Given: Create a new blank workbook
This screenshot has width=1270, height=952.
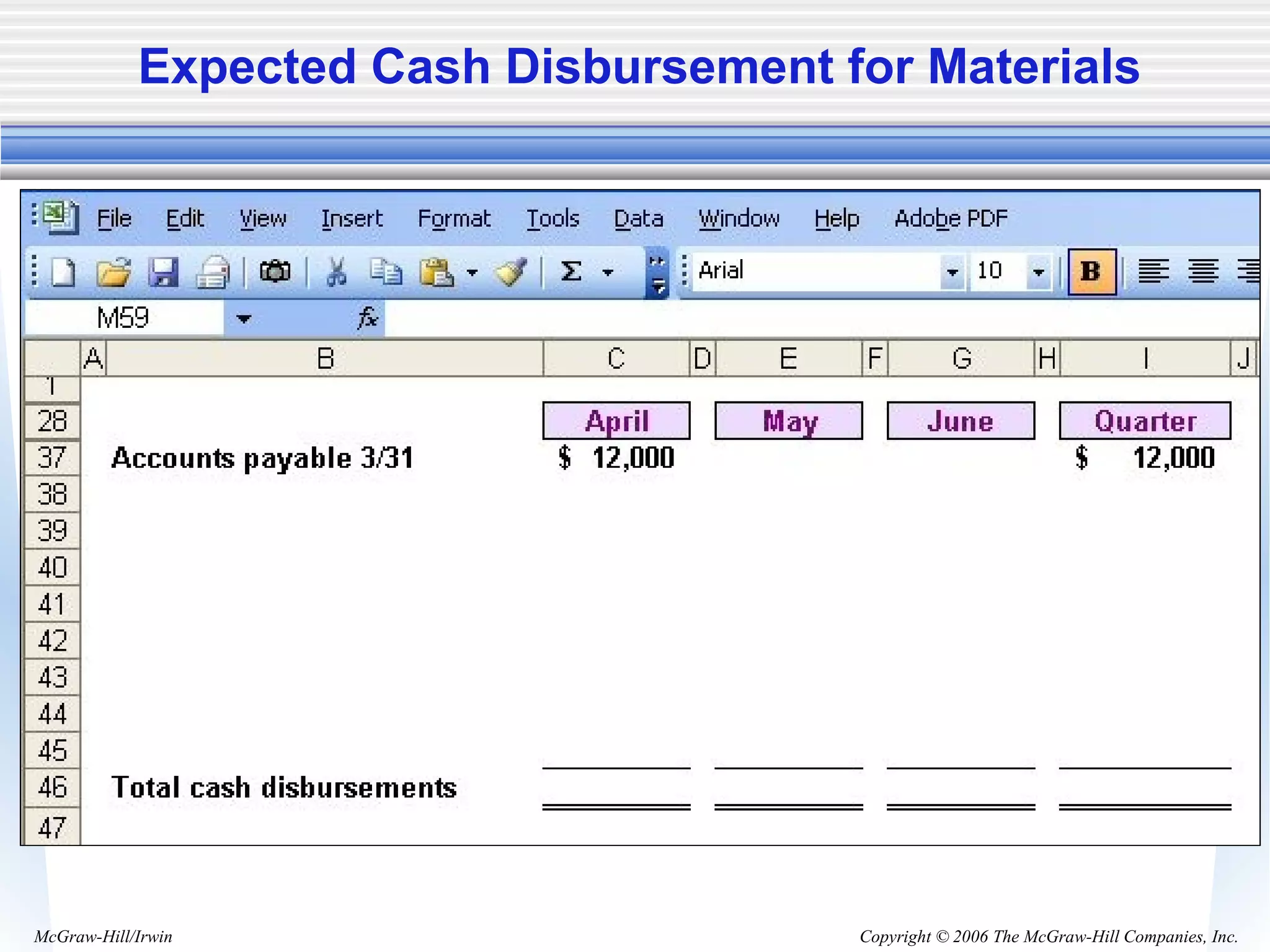Looking at the screenshot, I should (64, 272).
